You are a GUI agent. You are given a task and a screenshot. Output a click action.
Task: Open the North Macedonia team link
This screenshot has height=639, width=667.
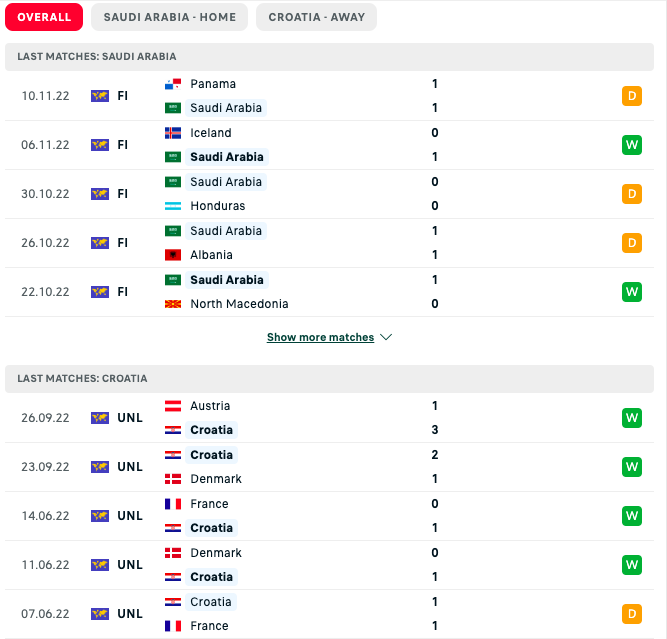point(239,304)
